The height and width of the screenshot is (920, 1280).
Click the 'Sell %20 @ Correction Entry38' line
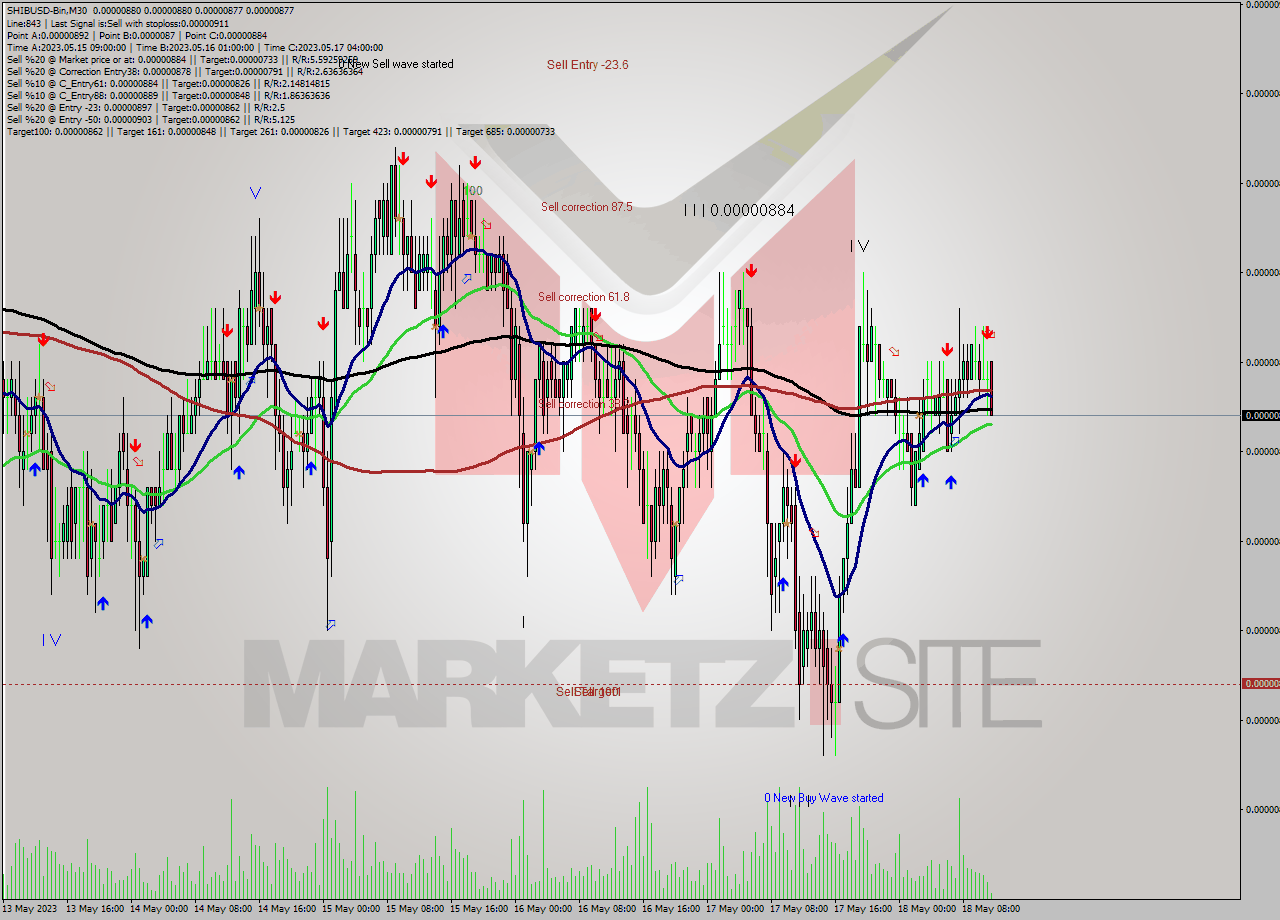[185, 71]
